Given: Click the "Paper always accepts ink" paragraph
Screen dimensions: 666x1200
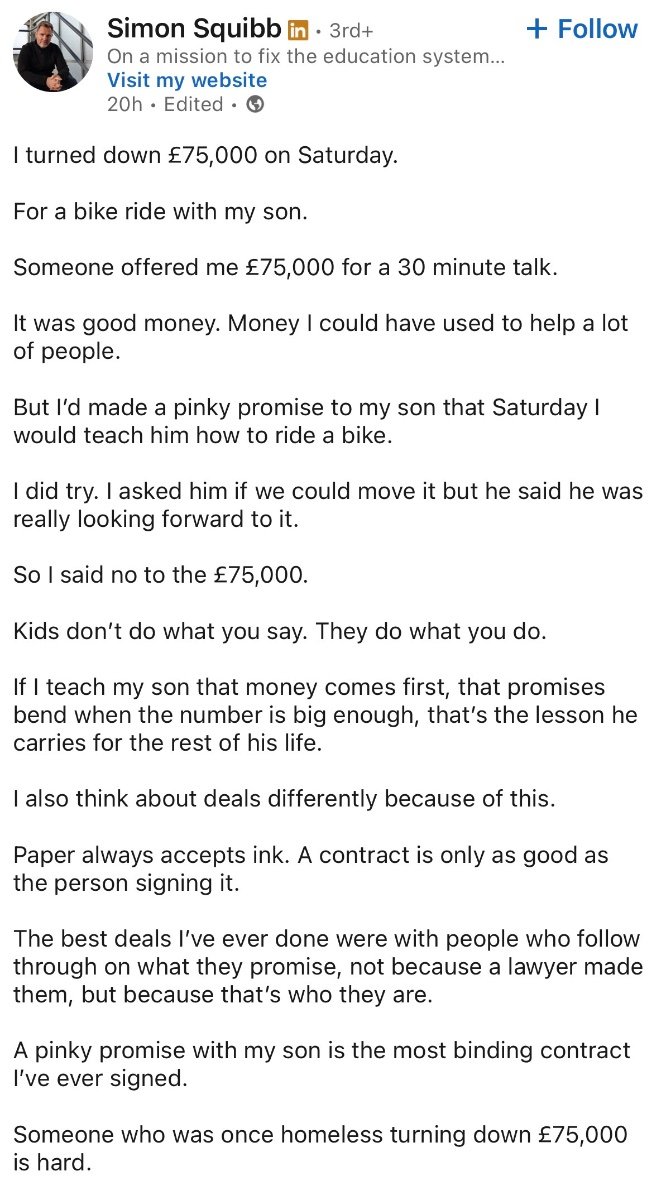Looking at the screenshot, I should 310,868.
